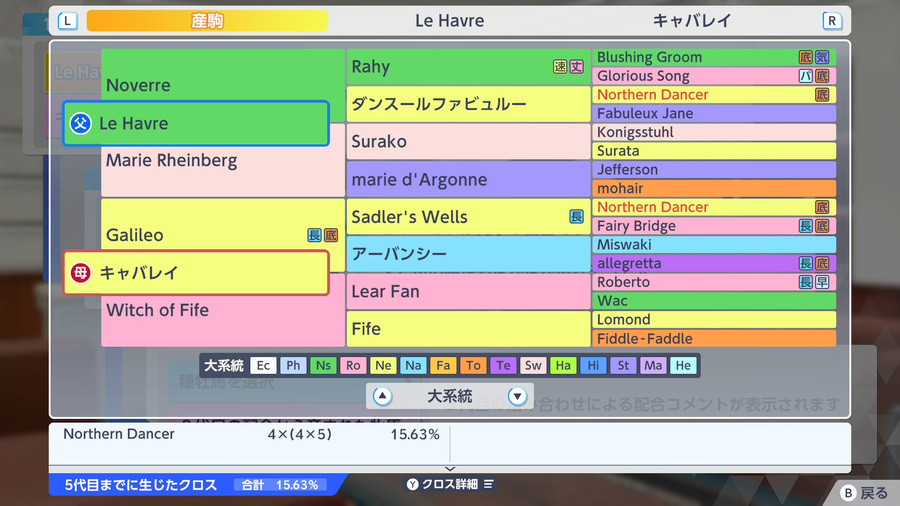
Task: Click the ダンスールファビュルー cell
Action: (468, 104)
